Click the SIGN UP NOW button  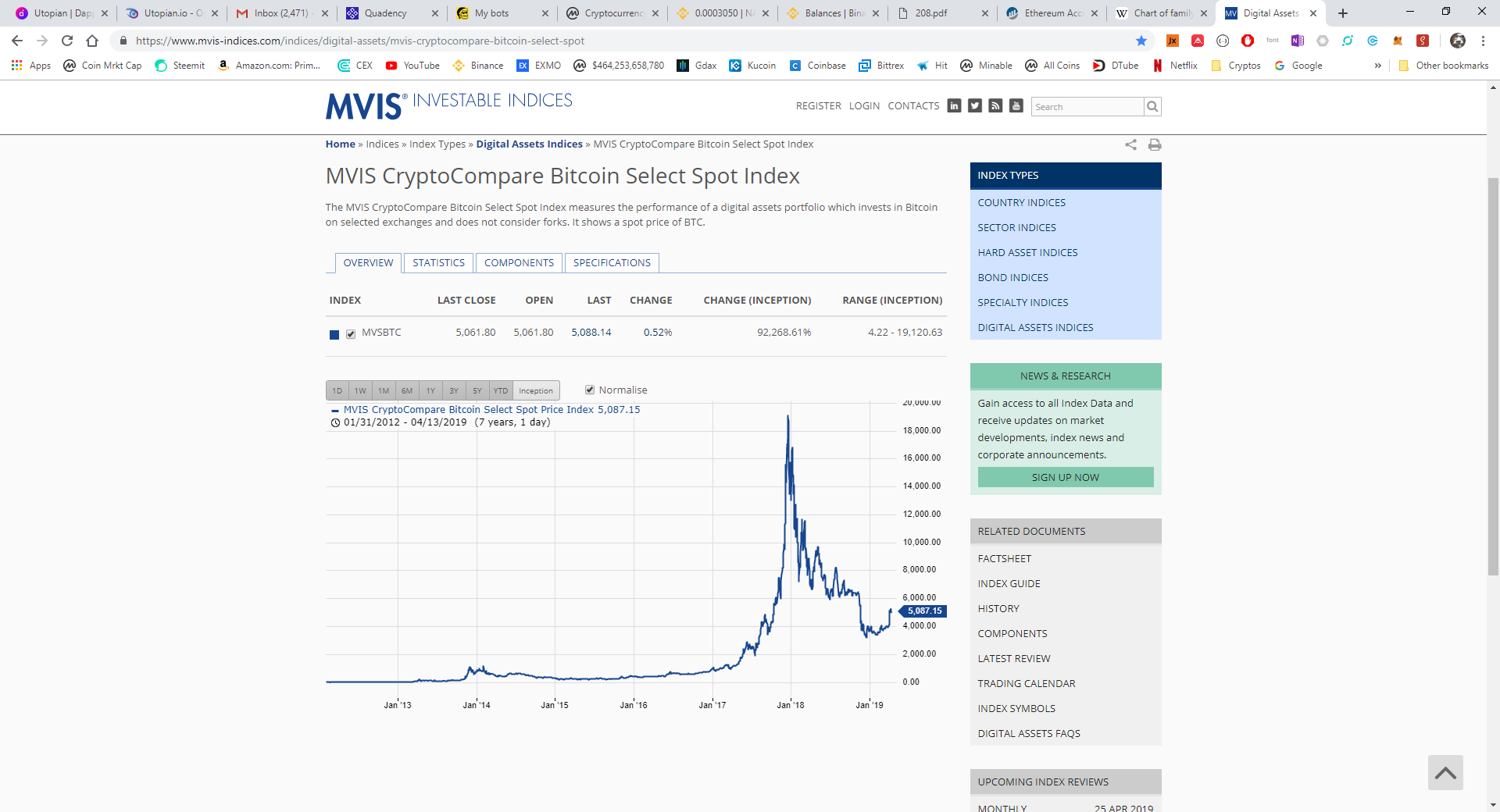tap(1066, 477)
